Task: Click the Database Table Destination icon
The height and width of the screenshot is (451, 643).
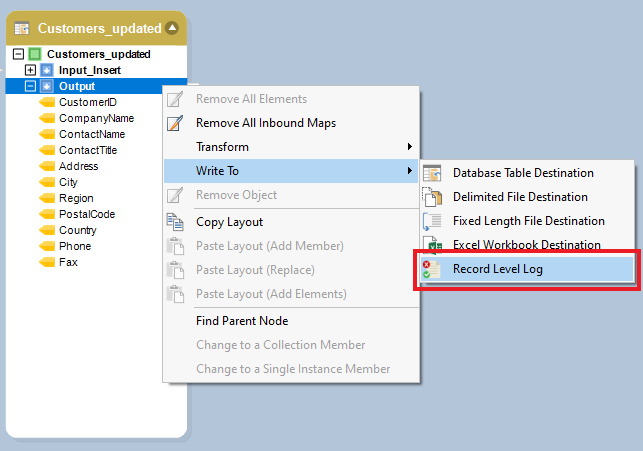Action: tap(432, 173)
